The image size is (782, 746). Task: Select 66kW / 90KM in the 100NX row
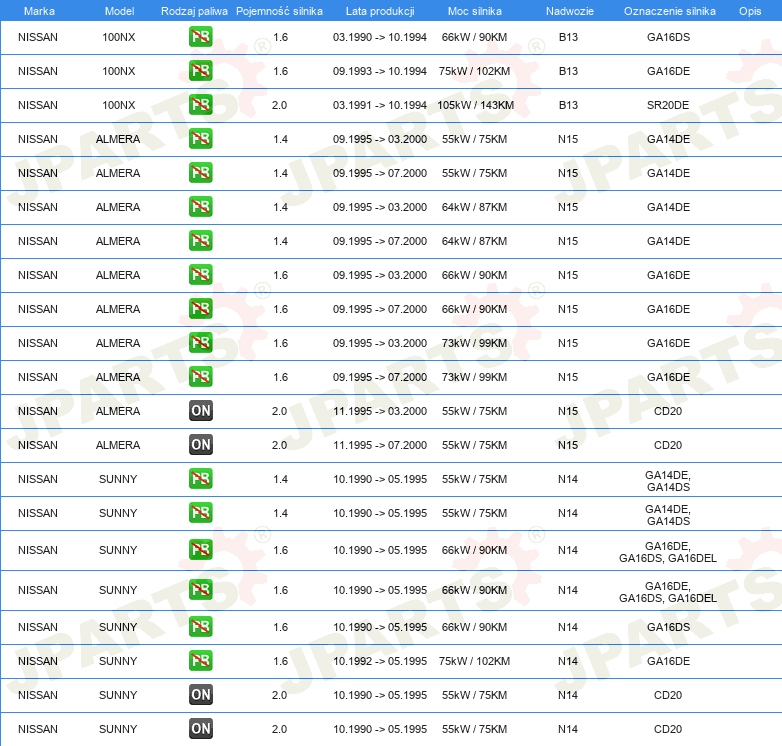click(x=474, y=37)
